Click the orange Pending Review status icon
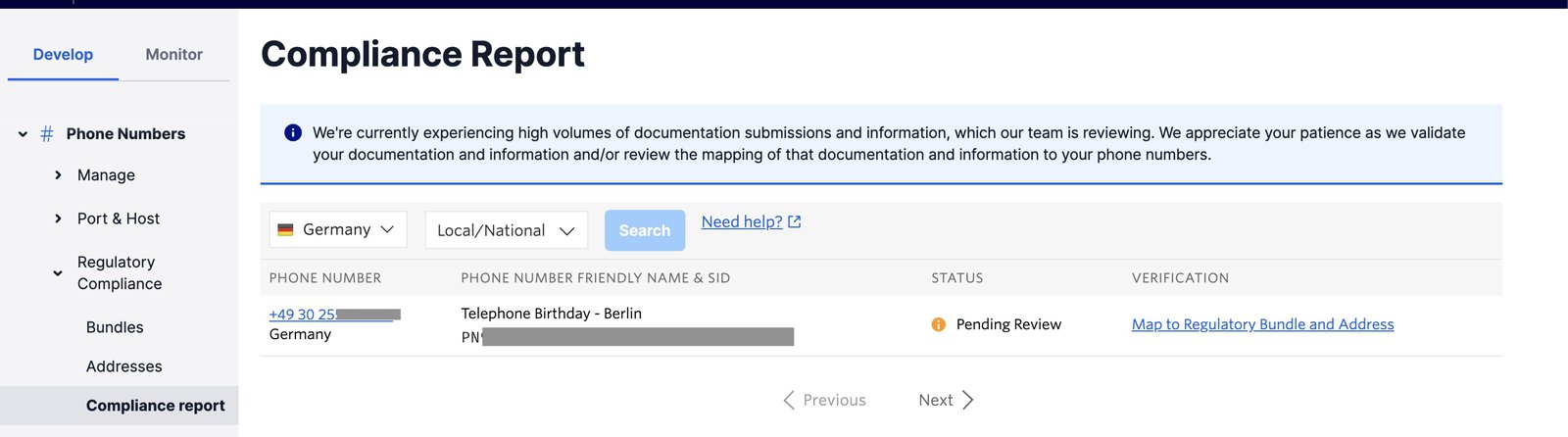Viewport: 1568px width, 437px height. coord(938,324)
